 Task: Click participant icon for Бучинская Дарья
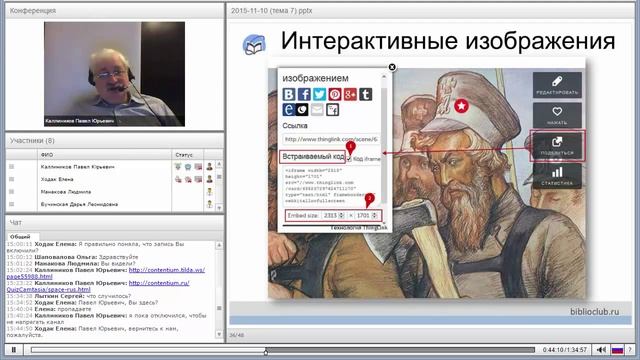(209, 204)
